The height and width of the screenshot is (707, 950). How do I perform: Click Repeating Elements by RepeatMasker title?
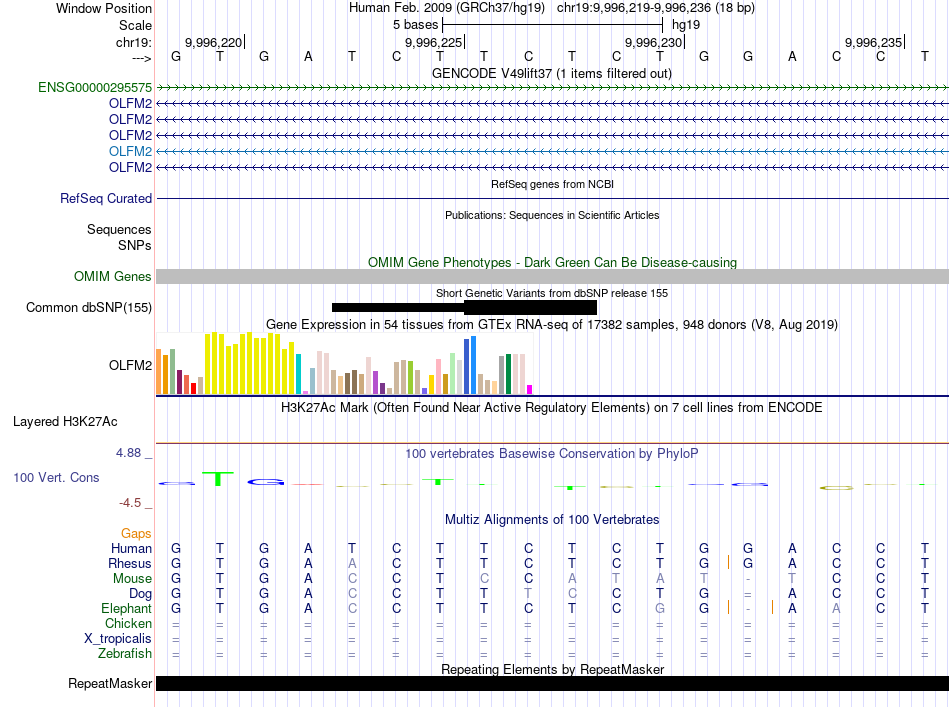[552, 669]
